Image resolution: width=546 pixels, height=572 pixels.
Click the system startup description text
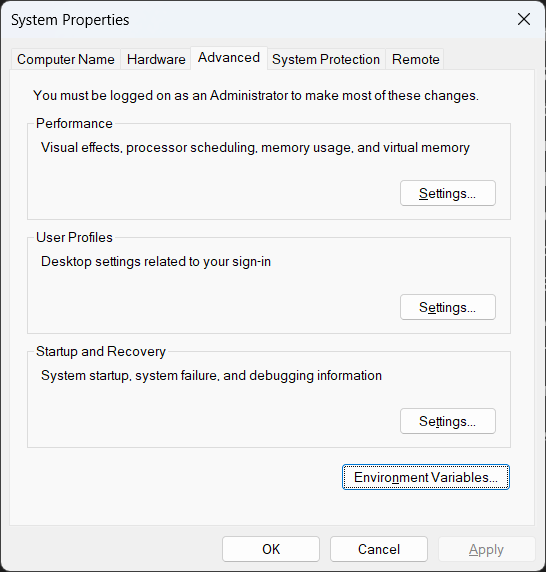[x=211, y=376]
